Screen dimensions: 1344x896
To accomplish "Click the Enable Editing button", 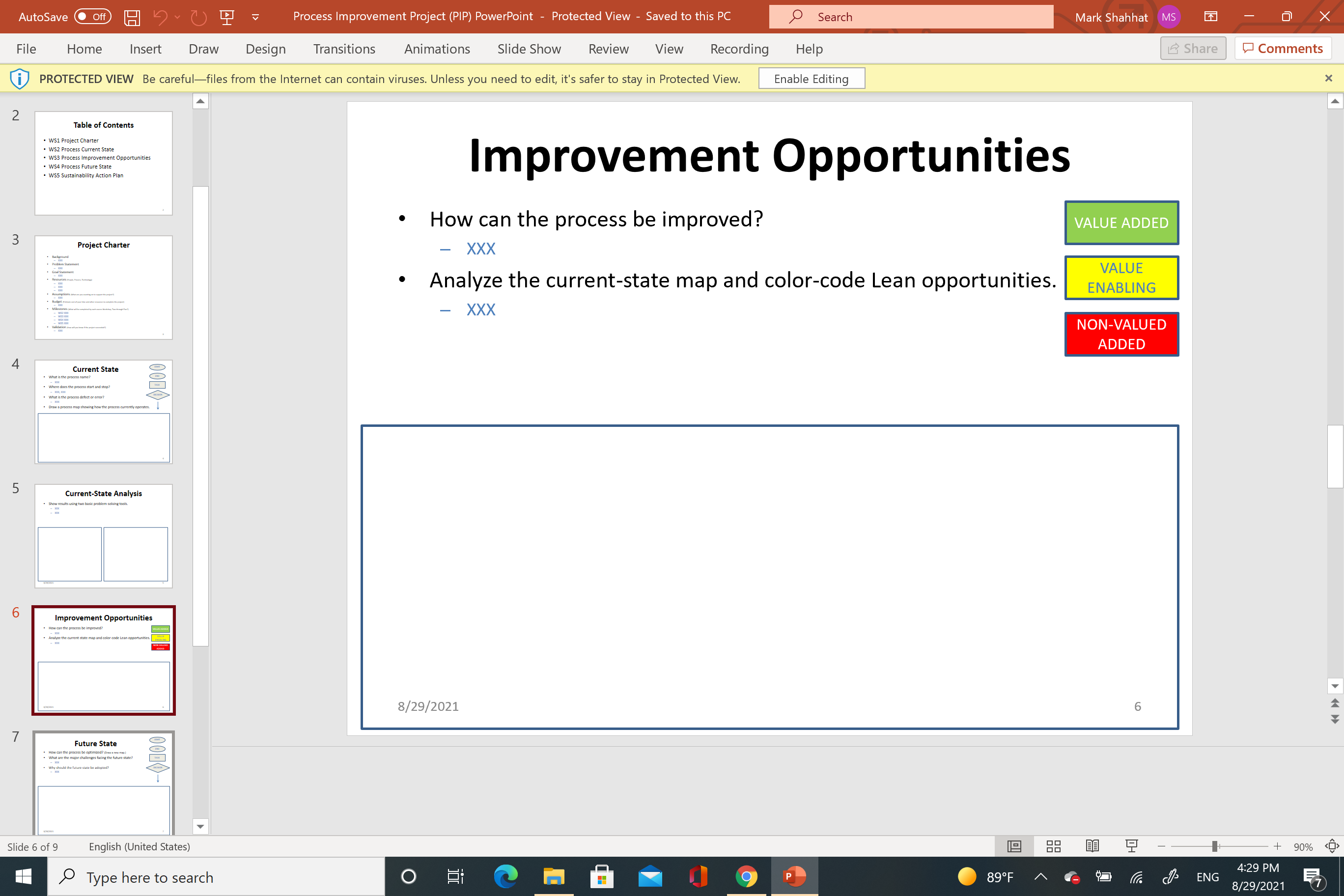I will click(x=812, y=78).
